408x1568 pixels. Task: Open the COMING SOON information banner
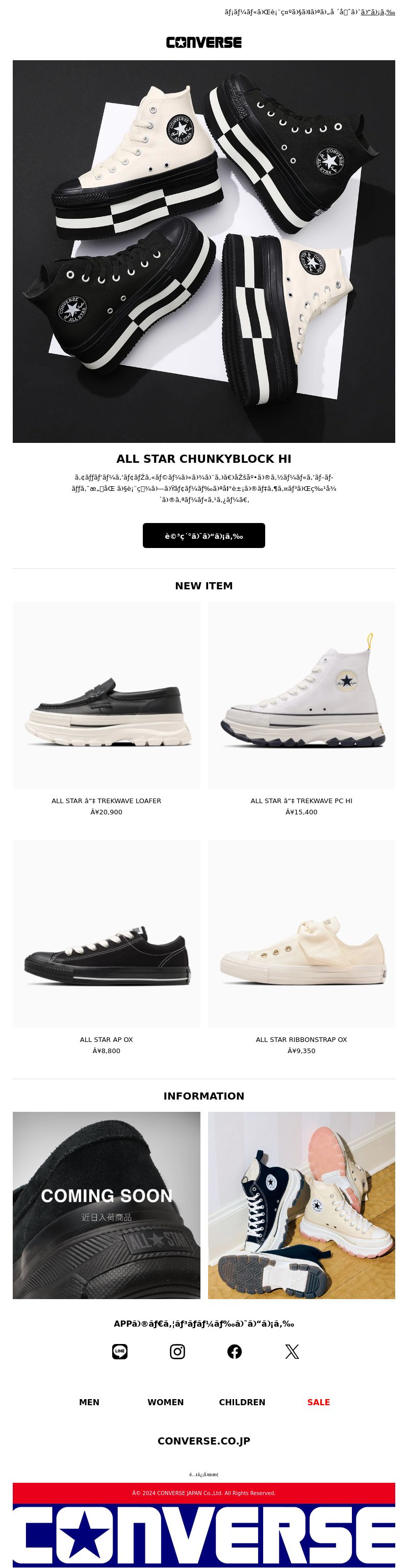click(107, 1205)
